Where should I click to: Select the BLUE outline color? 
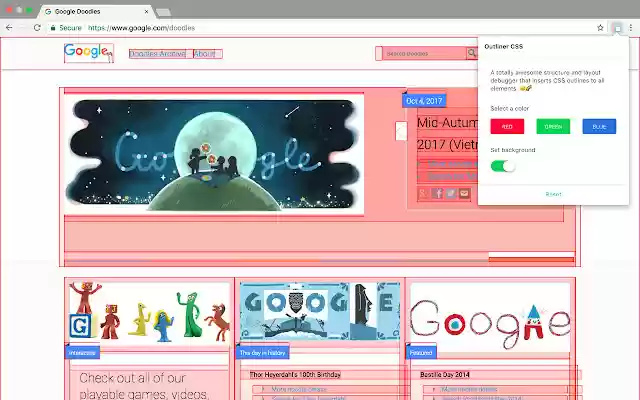point(599,127)
